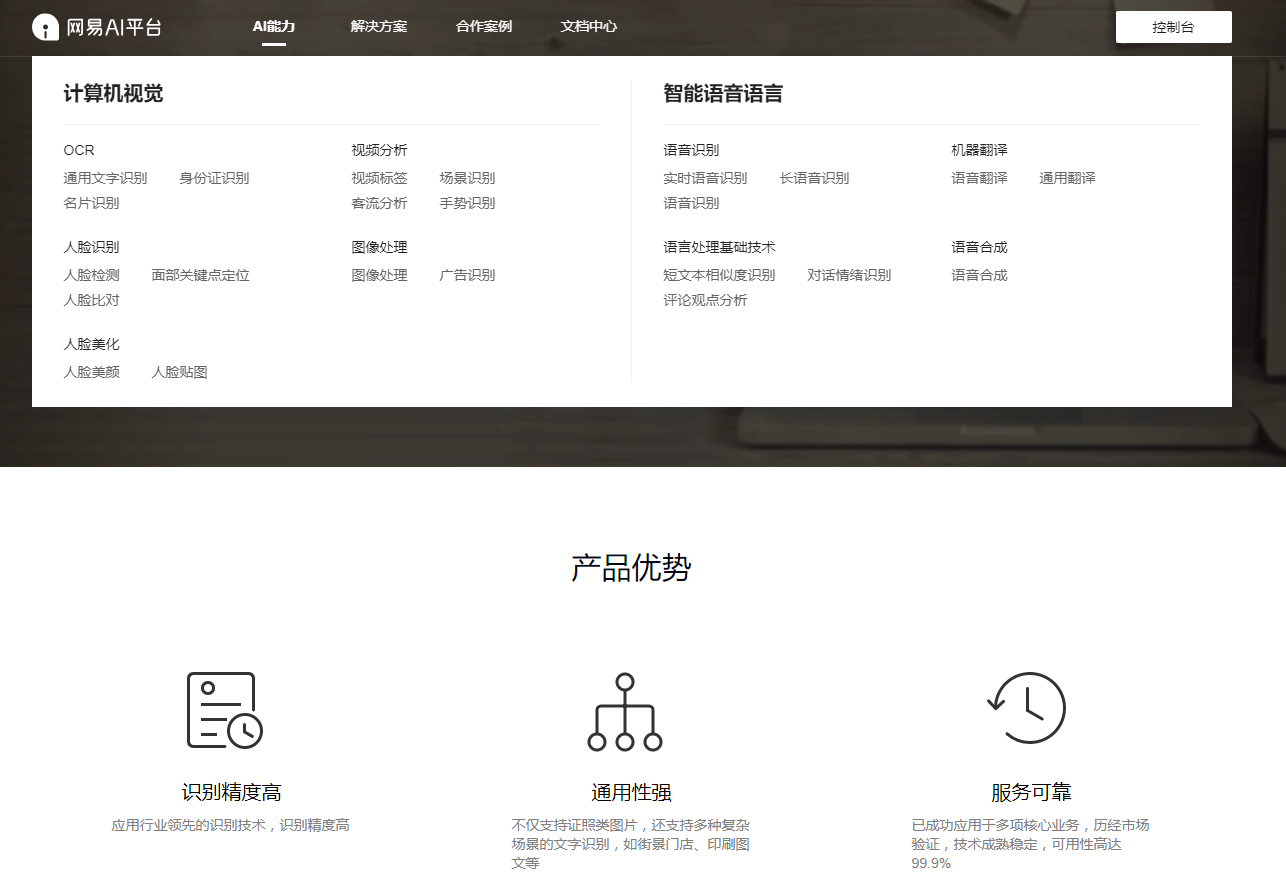This screenshot has width=1286, height=887.
Task: Click the 服务可靠 clock icon
Action: click(1026, 707)
